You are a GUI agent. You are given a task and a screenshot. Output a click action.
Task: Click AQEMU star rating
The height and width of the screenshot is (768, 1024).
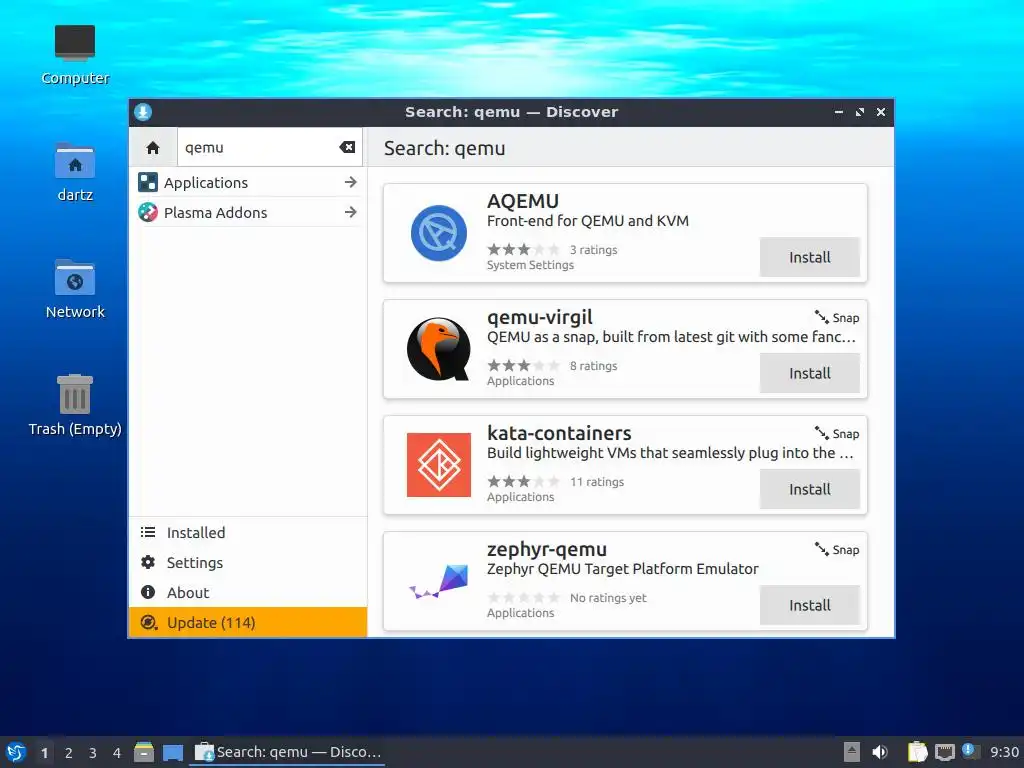[x=524, y=249]
